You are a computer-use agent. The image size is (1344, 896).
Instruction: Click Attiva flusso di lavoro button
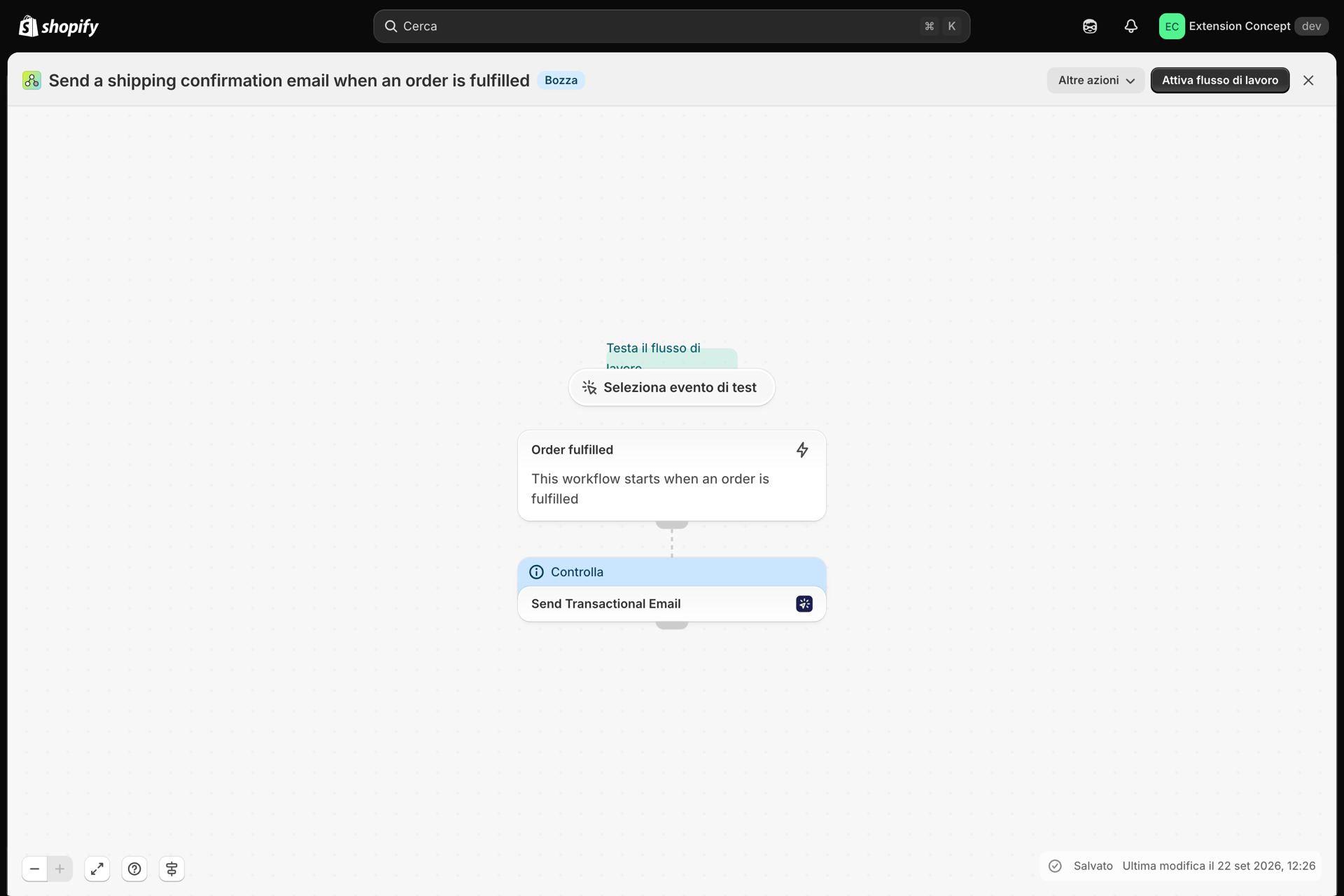pos(1220,80)
